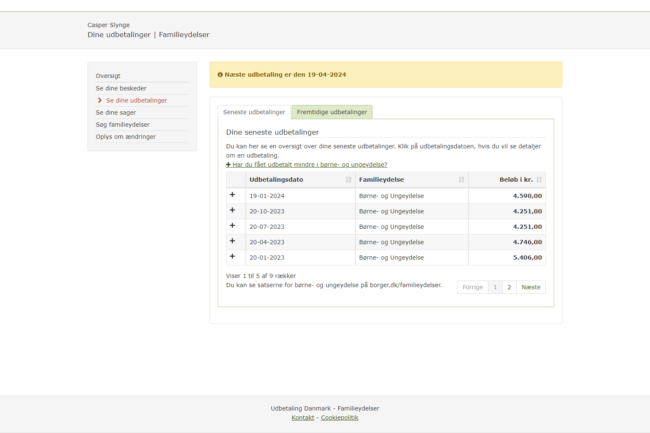The width and height of the screenshot is (650, 433).
Task: Open Oversigt in the sidebar
Action: [x=108, y=76]
